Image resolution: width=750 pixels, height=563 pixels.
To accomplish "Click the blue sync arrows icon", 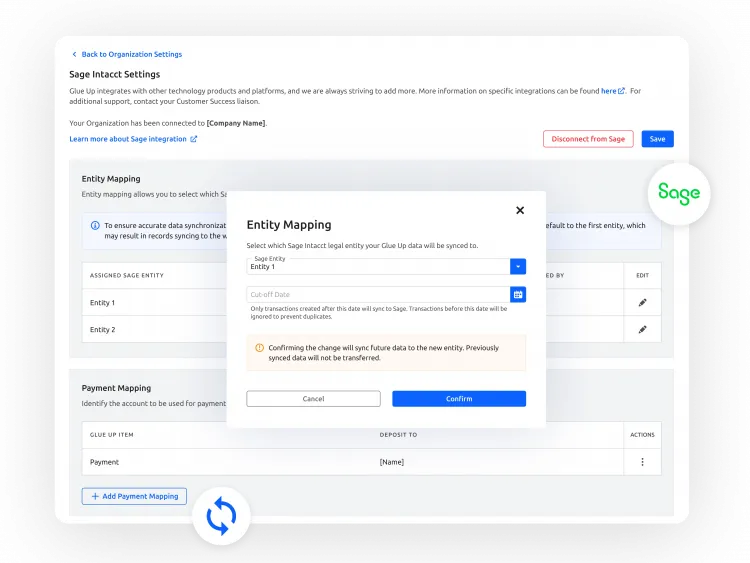I will [221, 516].
